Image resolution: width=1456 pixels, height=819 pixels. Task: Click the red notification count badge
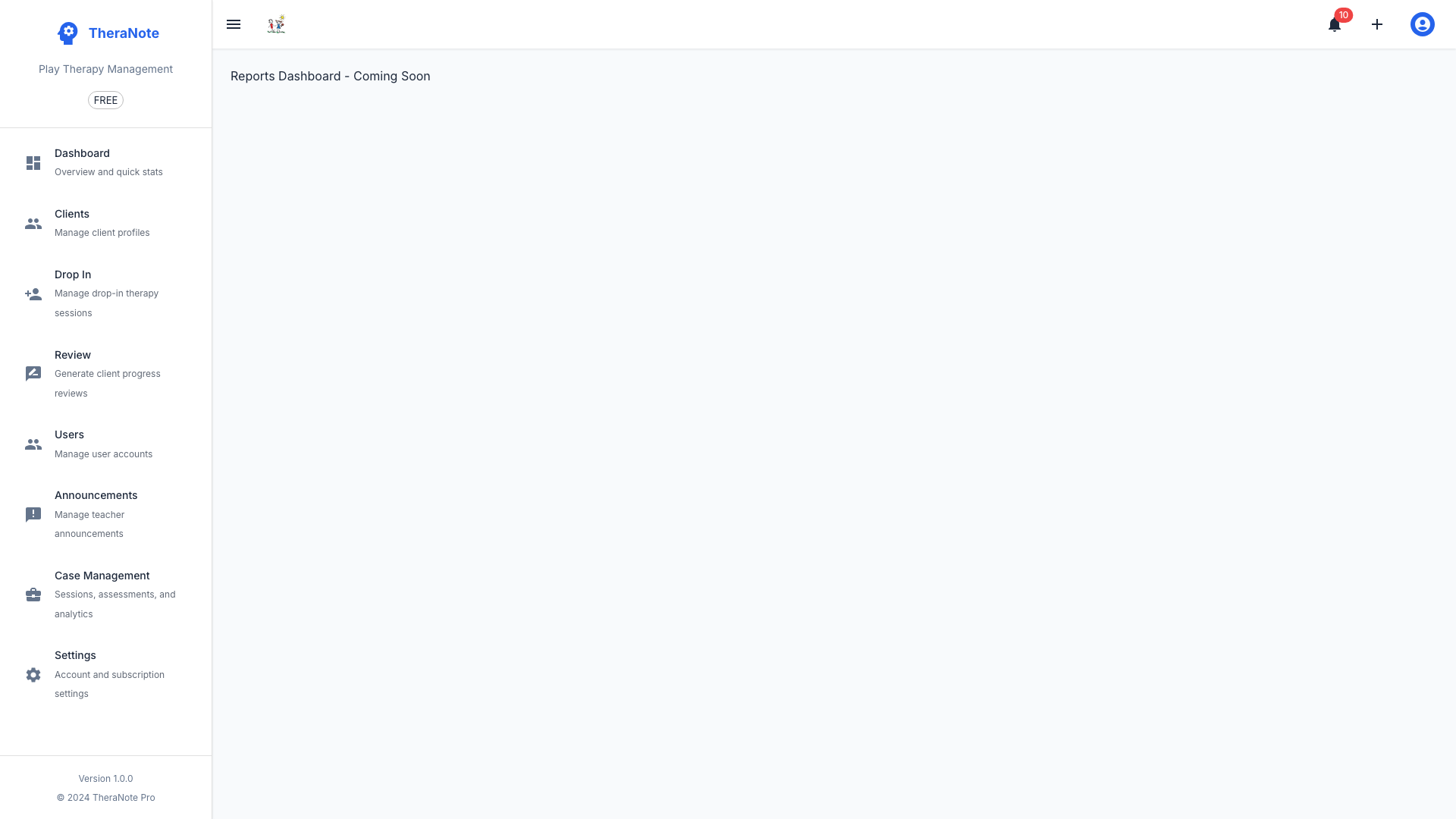pyautogui.click(x=1343, y=15)
